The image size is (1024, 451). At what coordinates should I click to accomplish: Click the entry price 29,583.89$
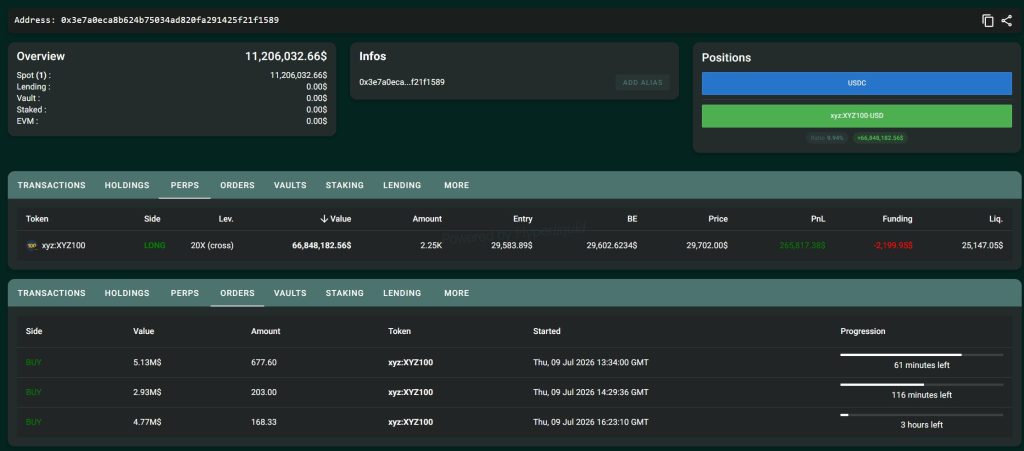click(511, 245)
